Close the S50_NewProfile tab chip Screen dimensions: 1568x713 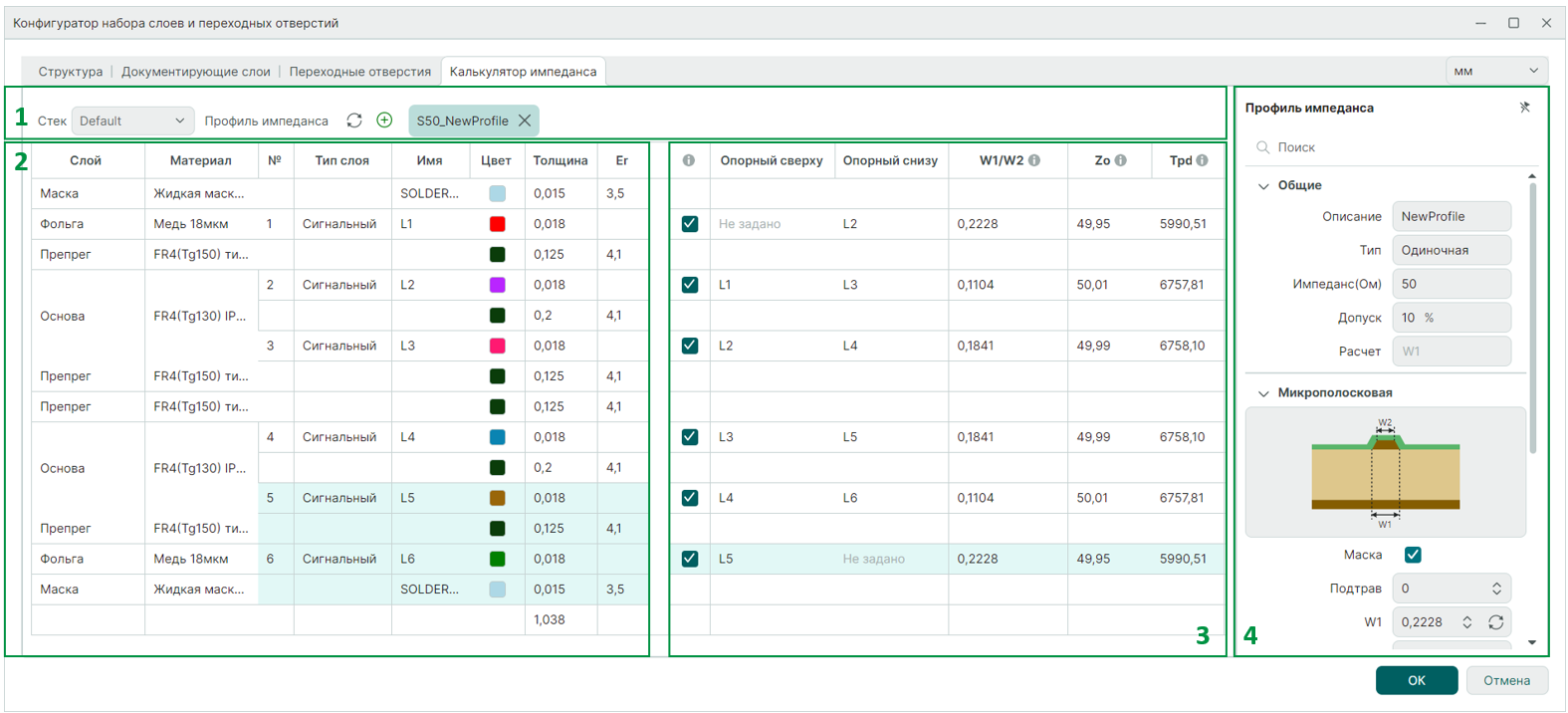525,120
